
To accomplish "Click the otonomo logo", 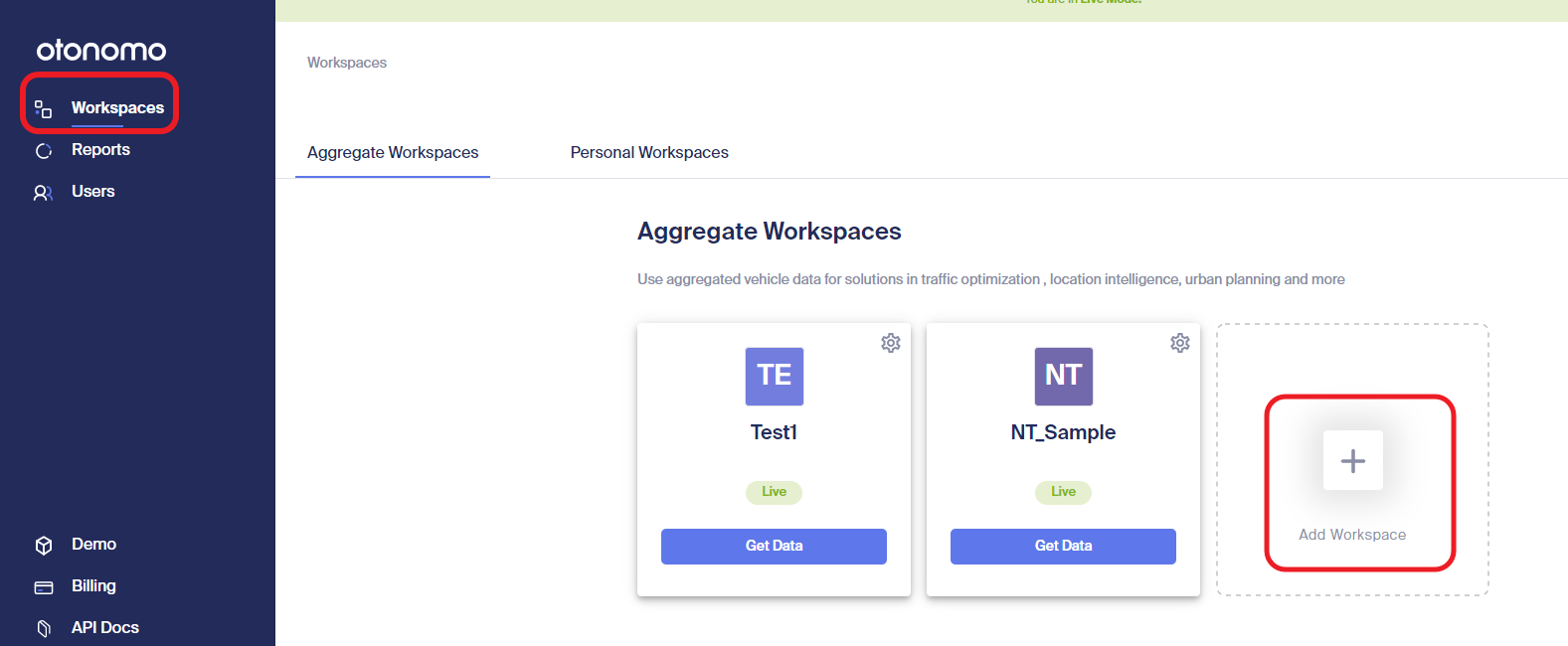I will 101,50.
